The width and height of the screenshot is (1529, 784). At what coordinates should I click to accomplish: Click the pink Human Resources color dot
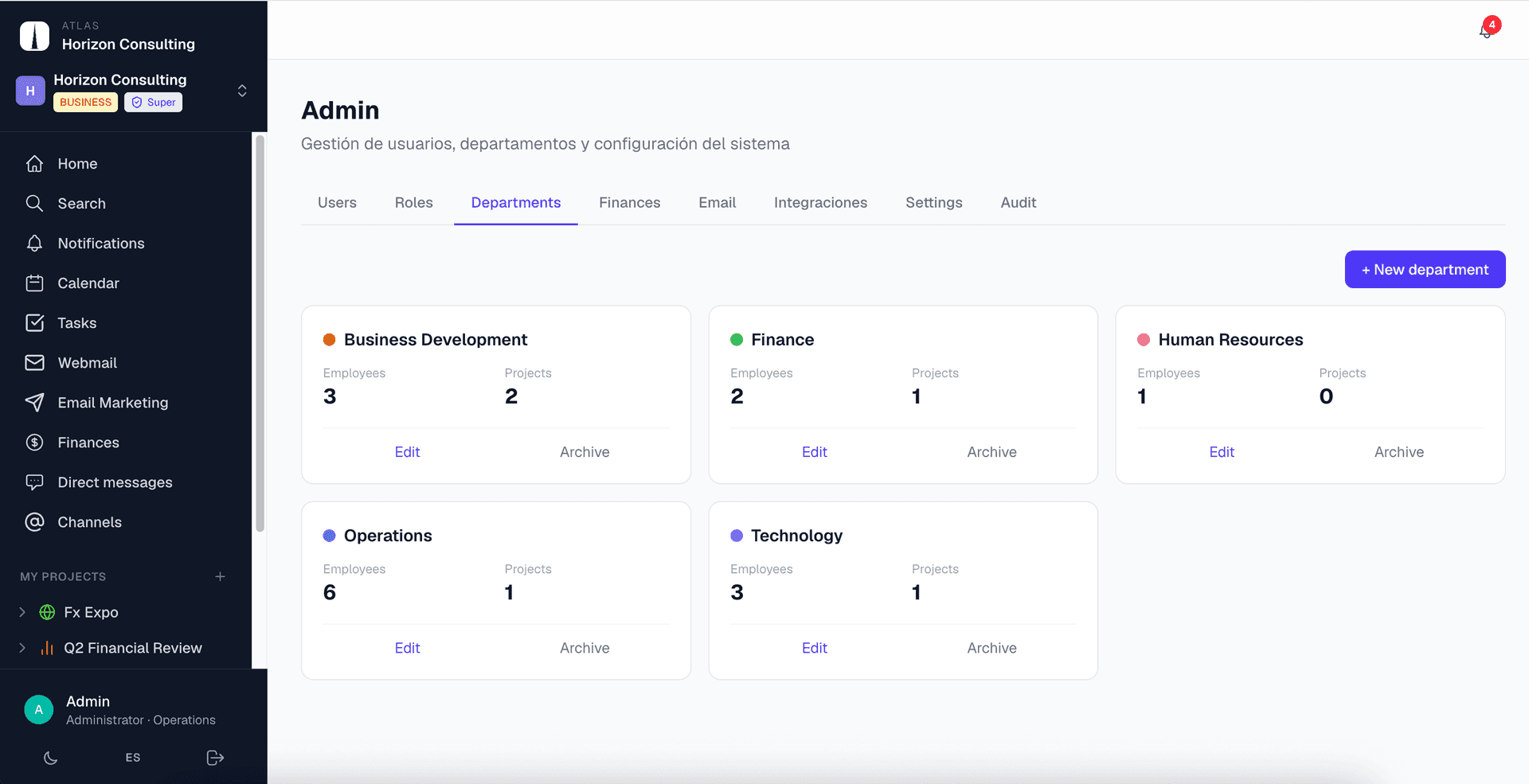1144,340
